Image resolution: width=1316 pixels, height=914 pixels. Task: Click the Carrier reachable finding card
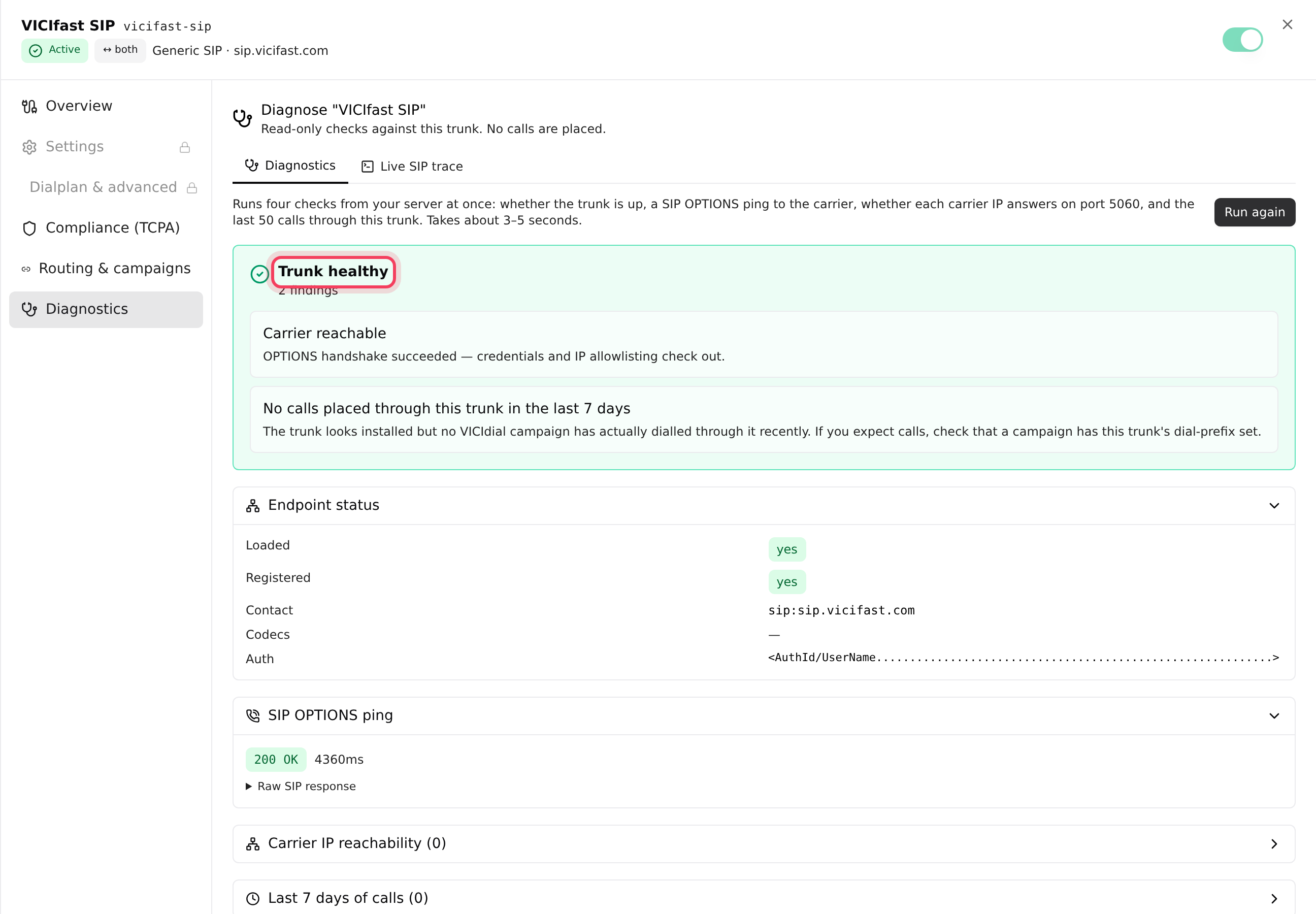(x=764, y=344)
